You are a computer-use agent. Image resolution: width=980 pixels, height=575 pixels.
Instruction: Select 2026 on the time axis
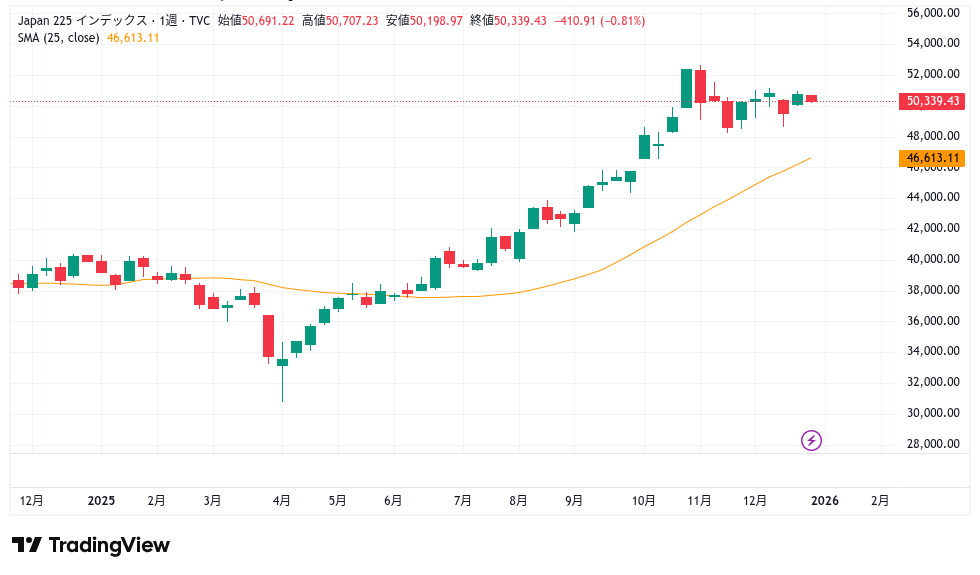coord(825,500)
